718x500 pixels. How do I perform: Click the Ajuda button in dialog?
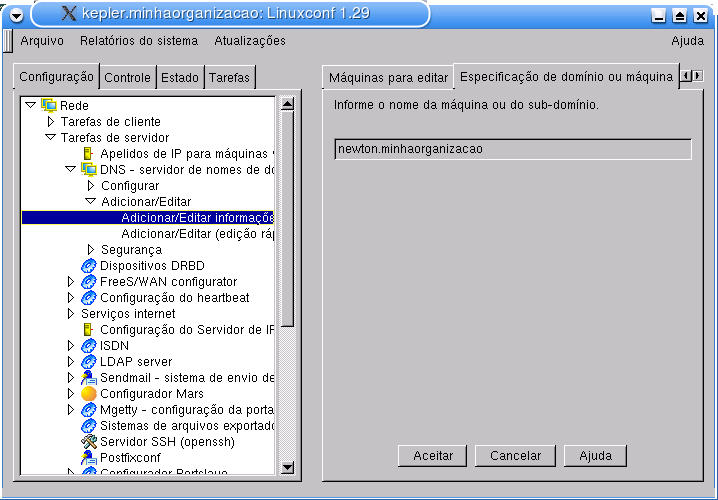click(x=595, y=456)
